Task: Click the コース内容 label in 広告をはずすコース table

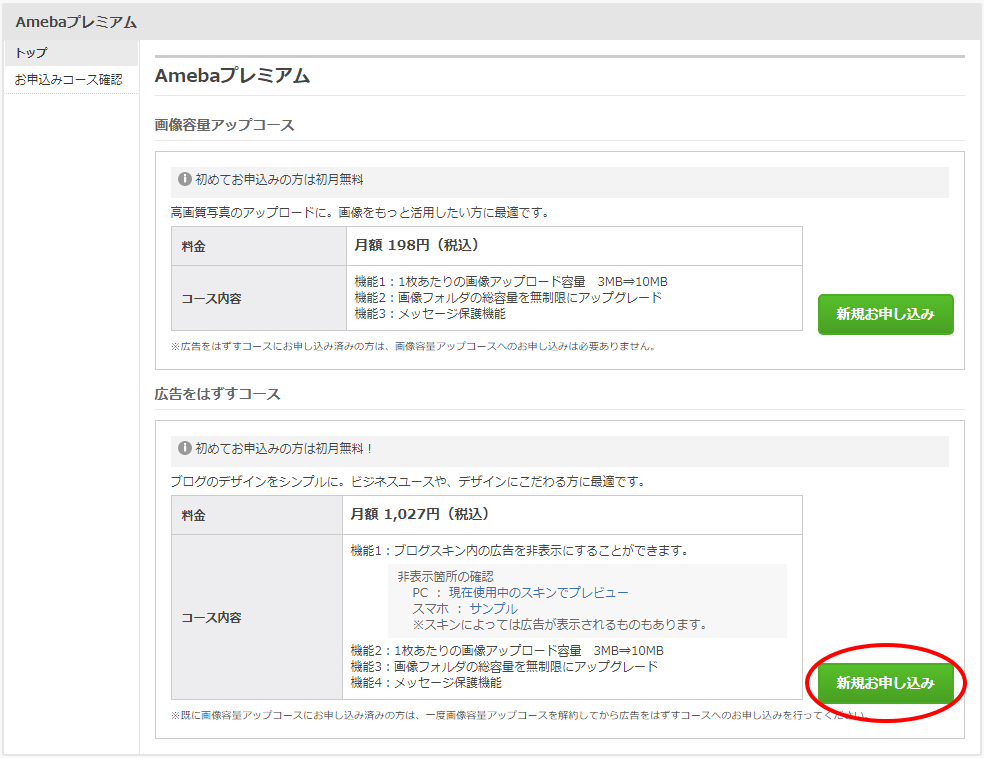Action: pyautogui.click(x=211, y=617)
